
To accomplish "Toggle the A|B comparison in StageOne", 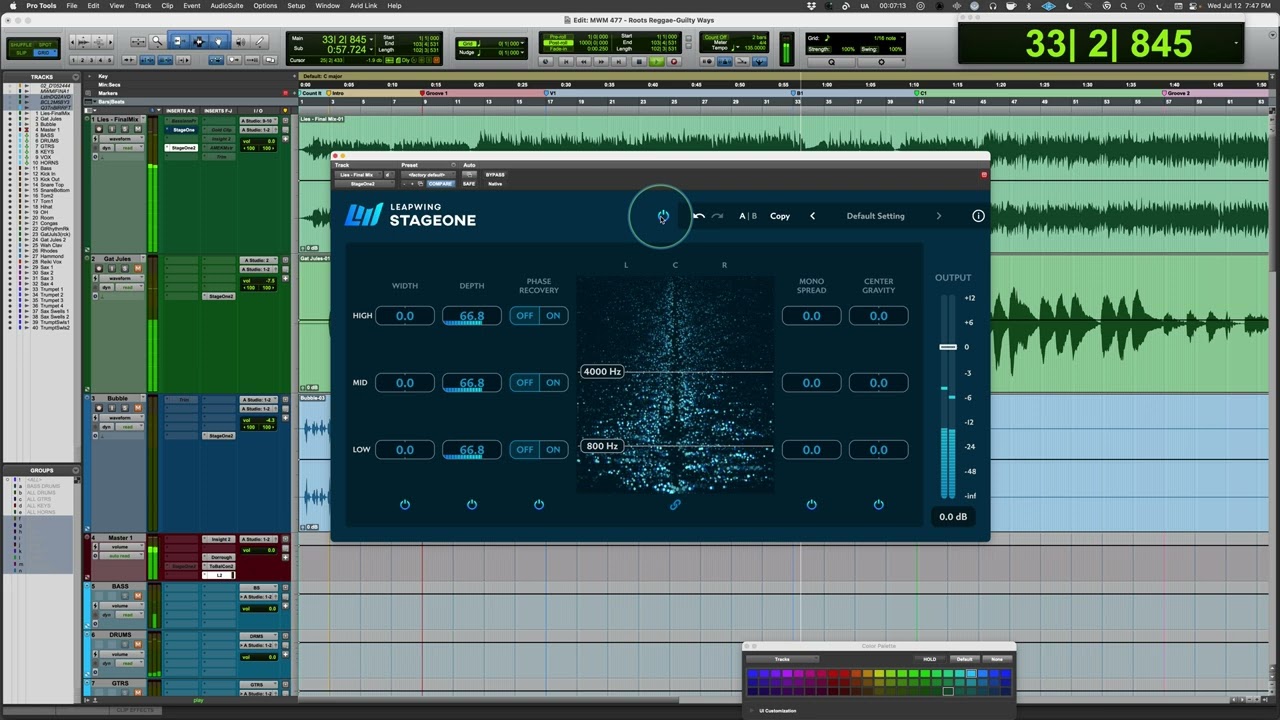I will pyautogui.click(x=748, y=216).
